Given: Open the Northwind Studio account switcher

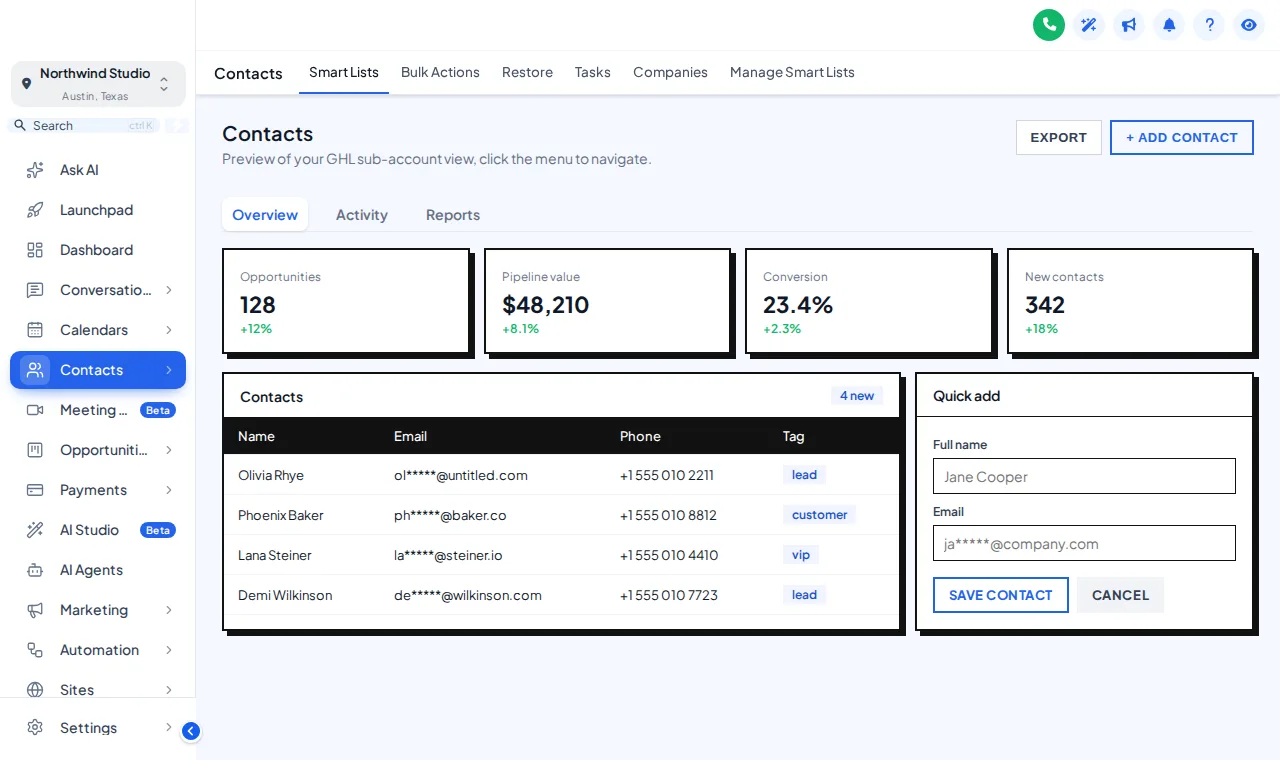Looking at the screenshot, I should click(98, 84).
